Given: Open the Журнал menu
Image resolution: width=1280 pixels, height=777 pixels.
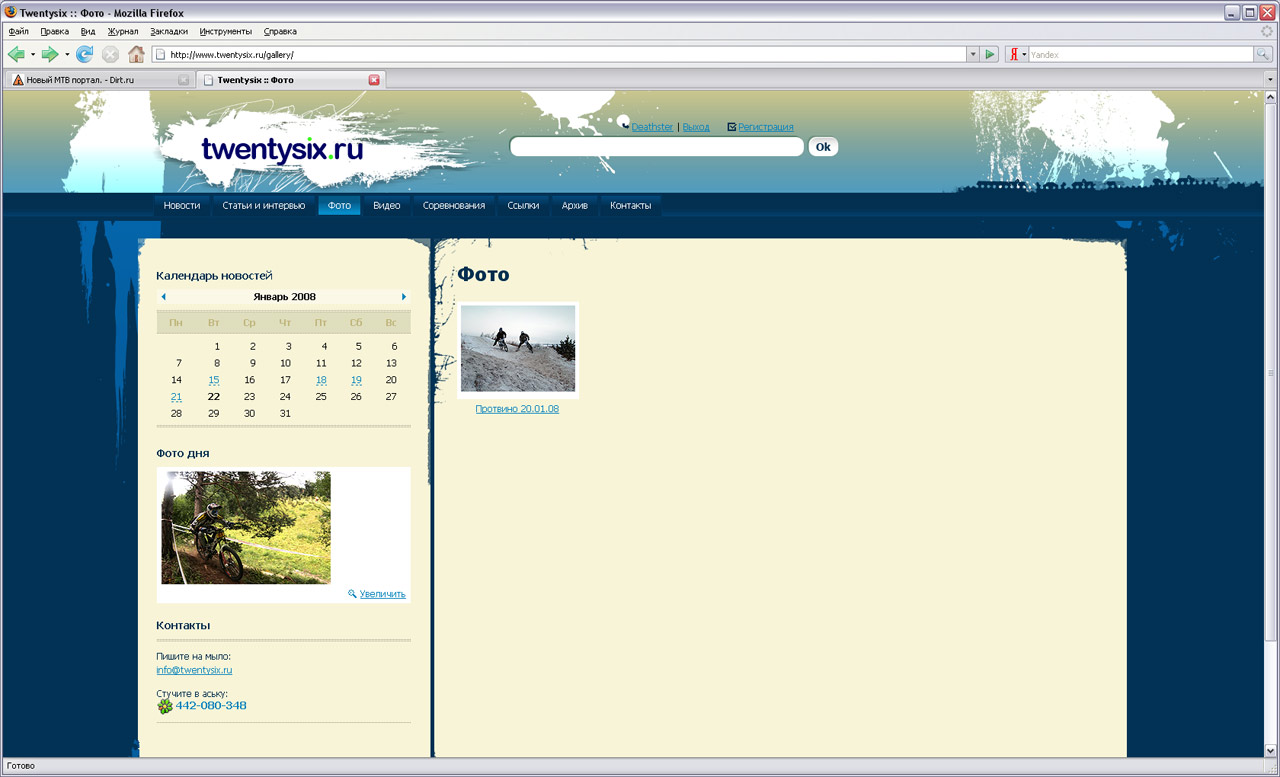Looking at the screenshot, I should coord(123,32).
